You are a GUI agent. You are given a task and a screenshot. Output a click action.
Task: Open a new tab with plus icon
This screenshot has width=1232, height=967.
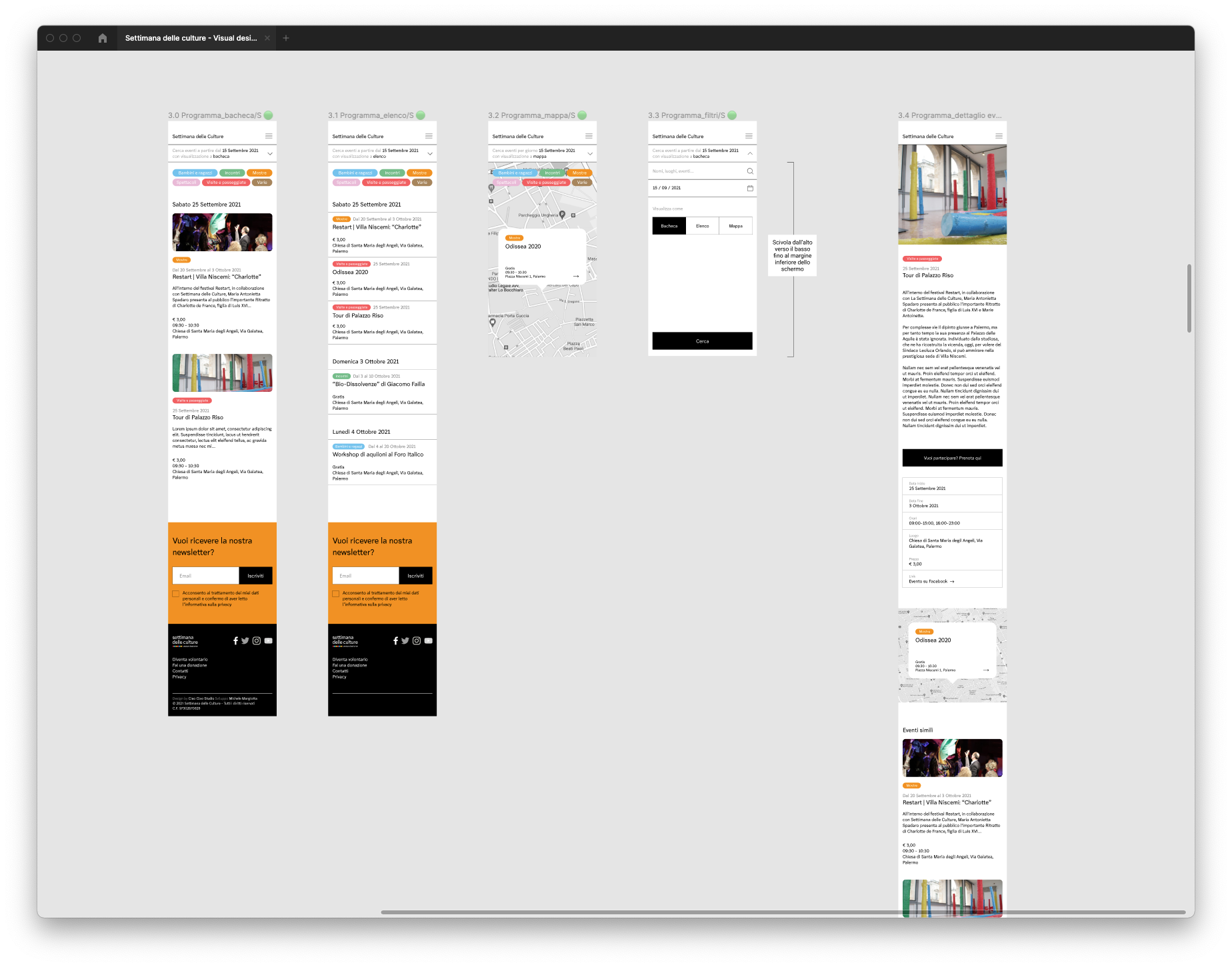coord(286,38)
